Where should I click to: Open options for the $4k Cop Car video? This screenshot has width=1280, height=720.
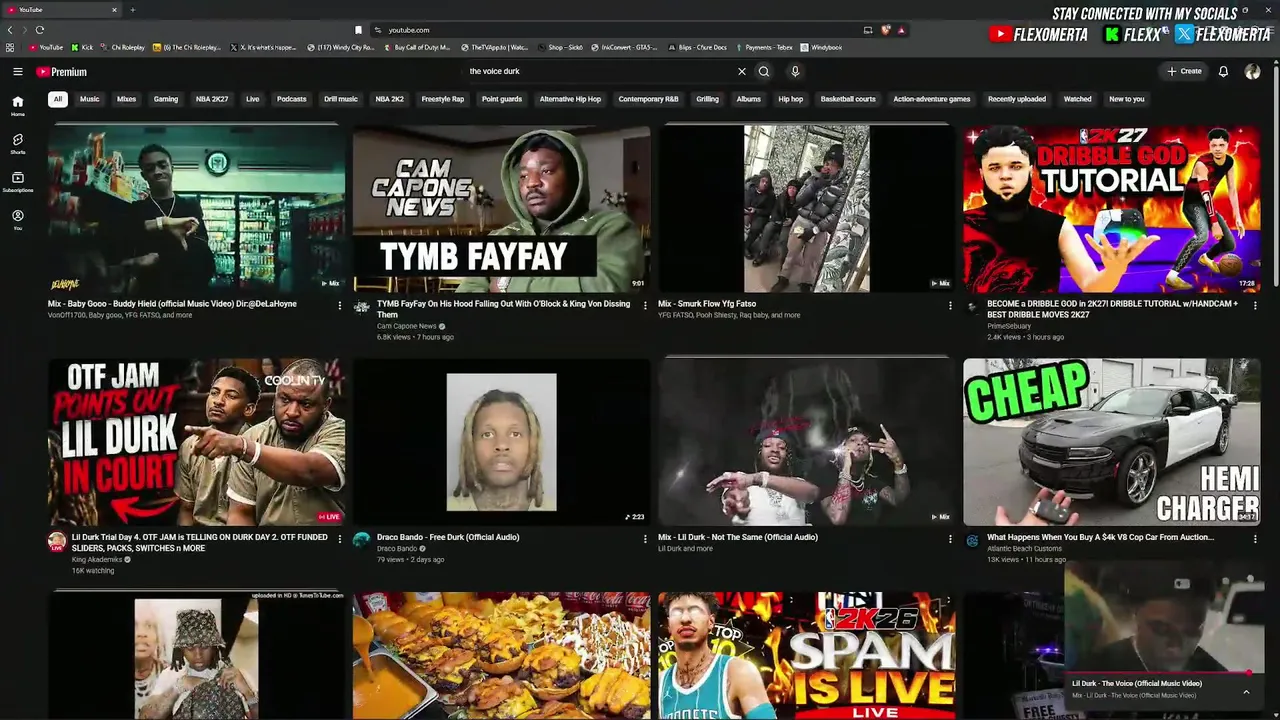click(x=1255, y=539)
